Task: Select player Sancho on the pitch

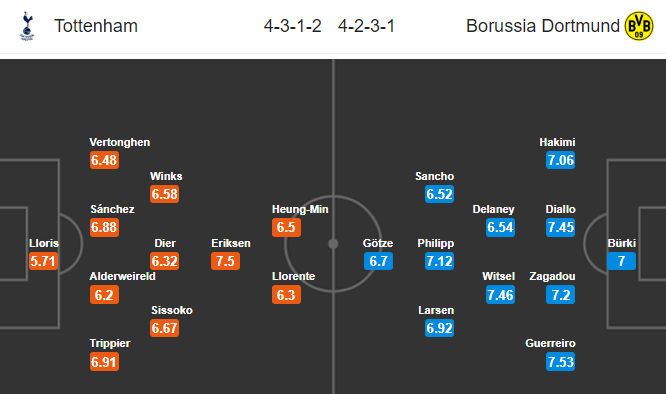Action: coord(435,176)
